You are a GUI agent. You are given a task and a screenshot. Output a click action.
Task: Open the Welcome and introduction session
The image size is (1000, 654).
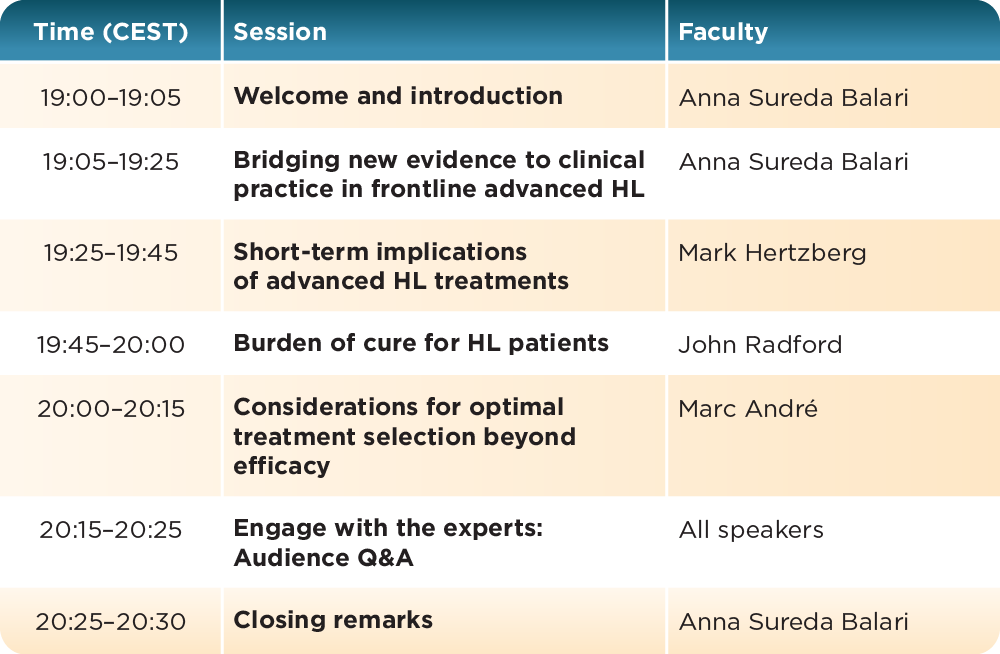tap(398, 97)
